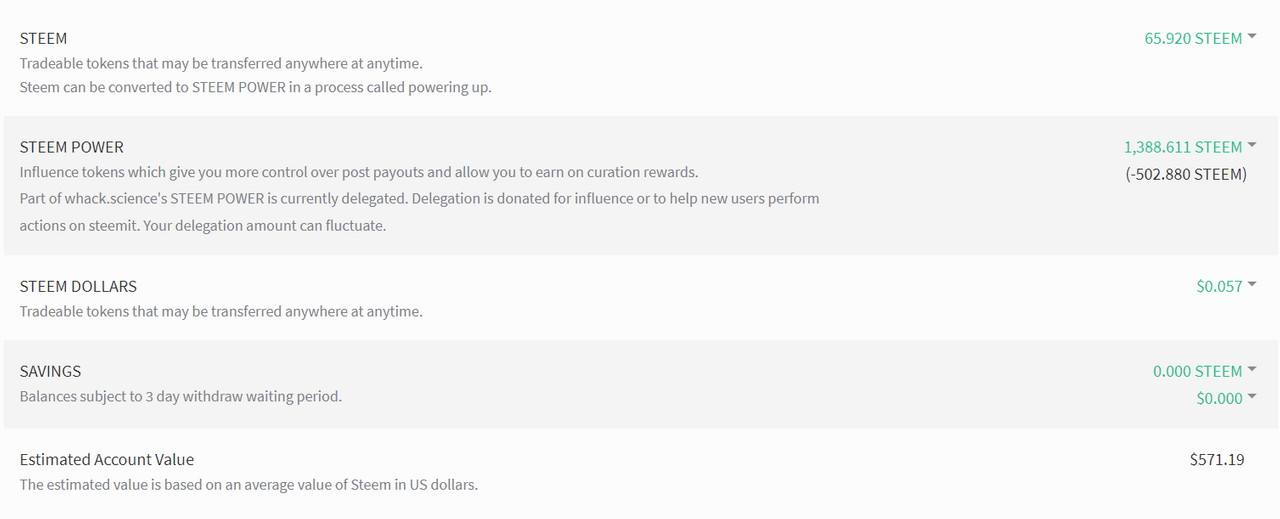The image size is (1280, 519).
Task: Click the caret arrow beside $0.057
Action: [1251, 285]
